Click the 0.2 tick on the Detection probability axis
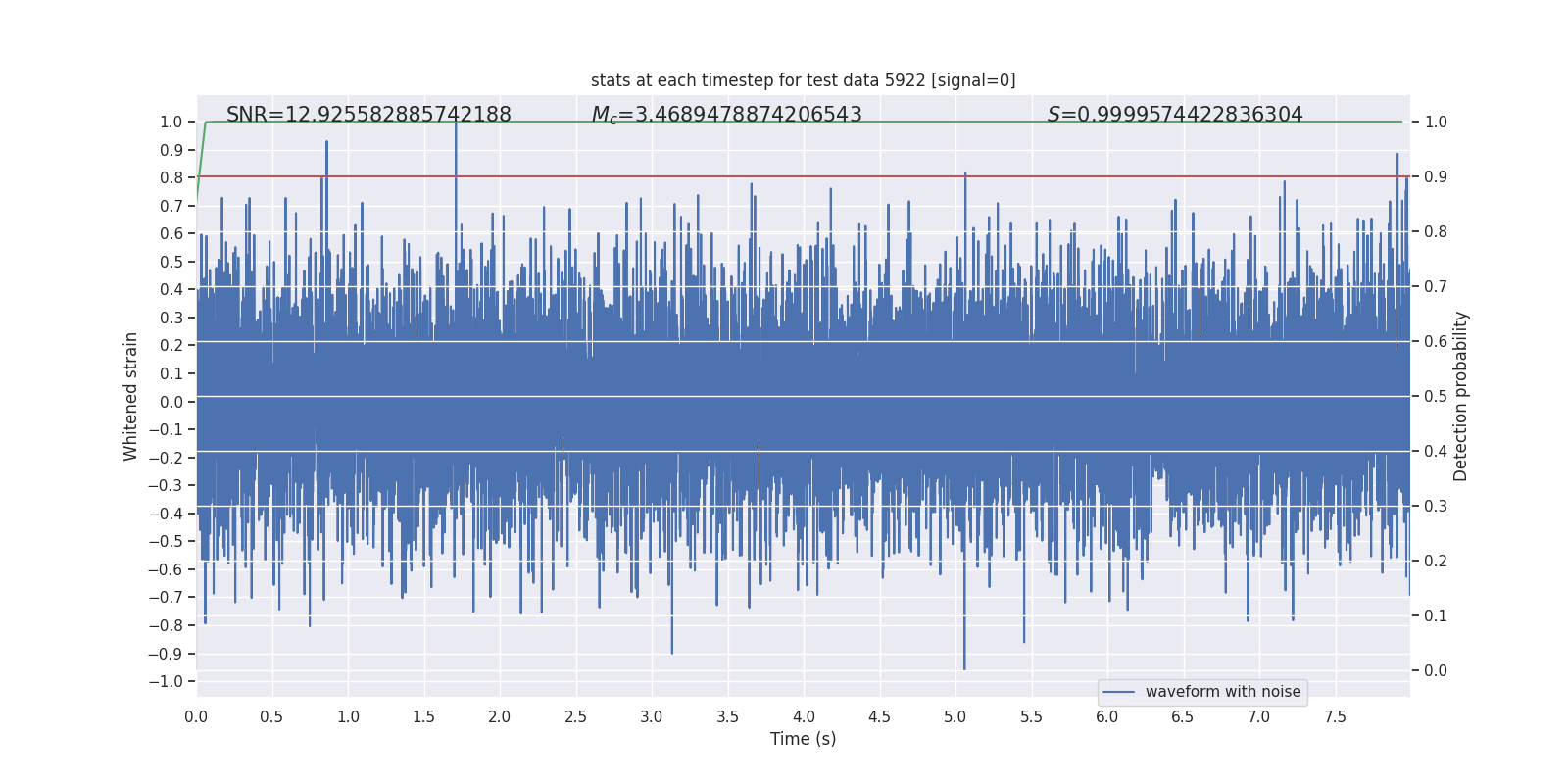 click(1436, 562)
